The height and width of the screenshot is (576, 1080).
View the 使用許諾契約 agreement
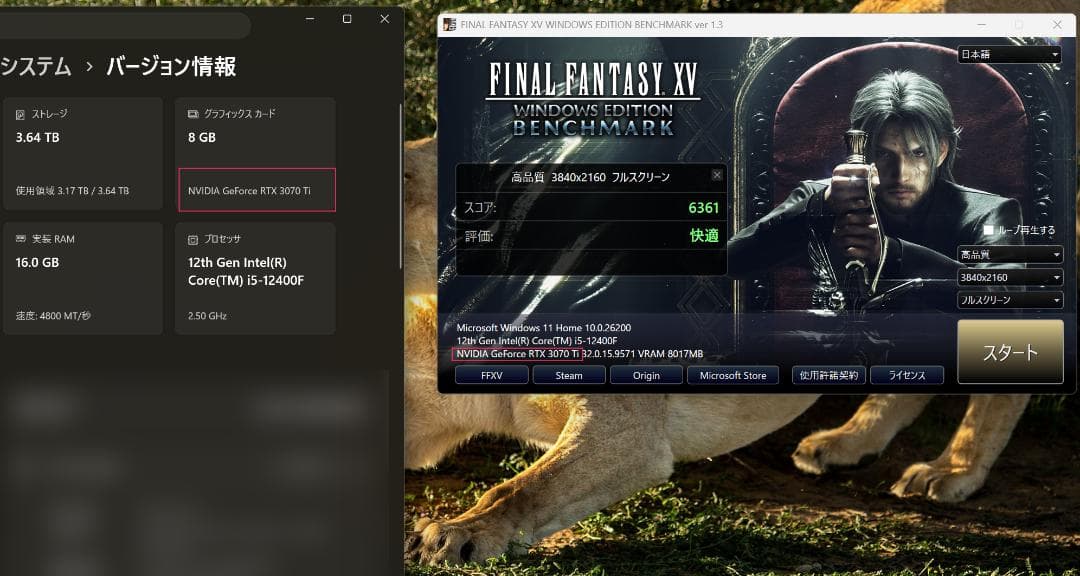829,375
